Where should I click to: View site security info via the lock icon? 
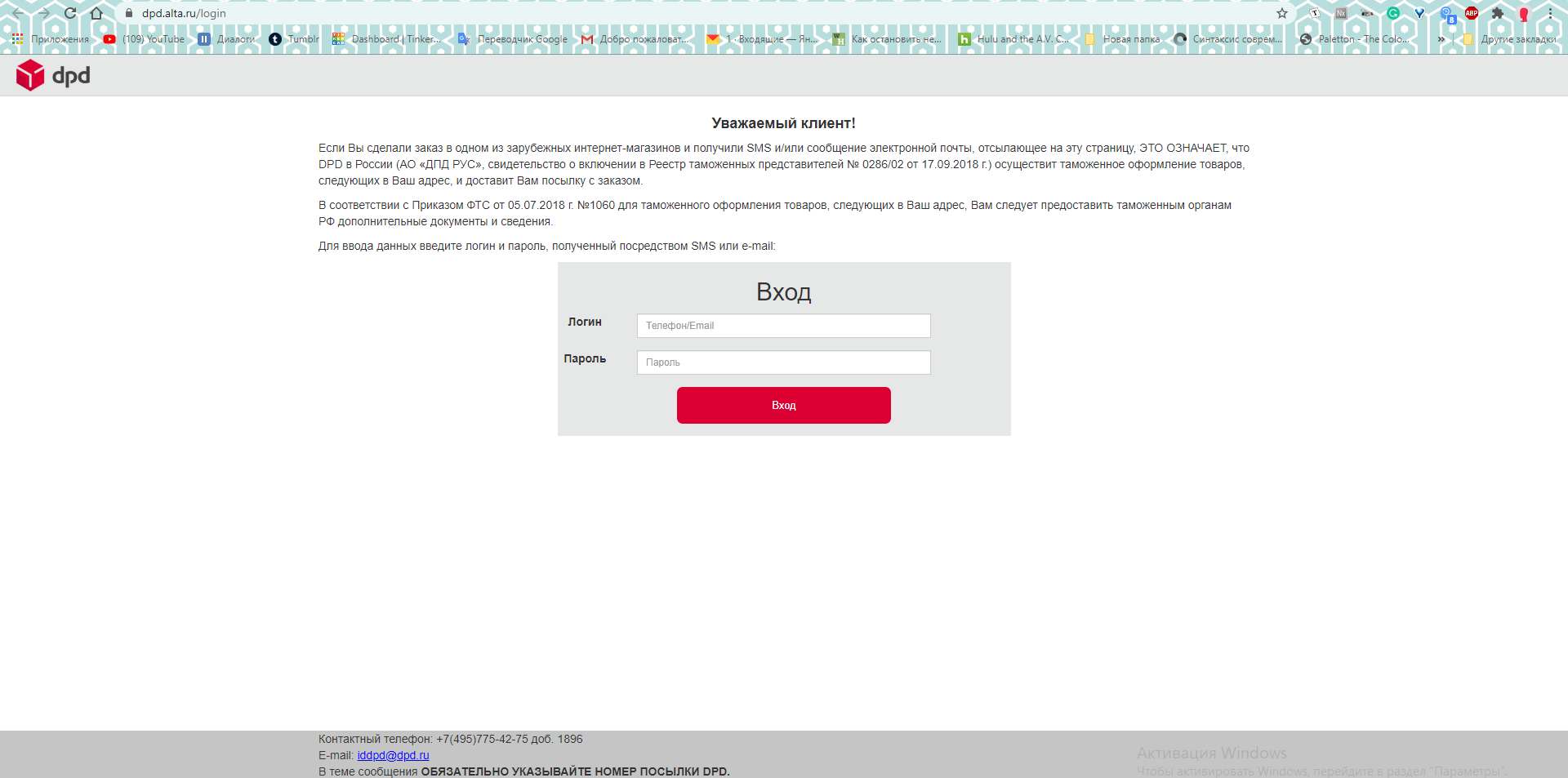128,13
